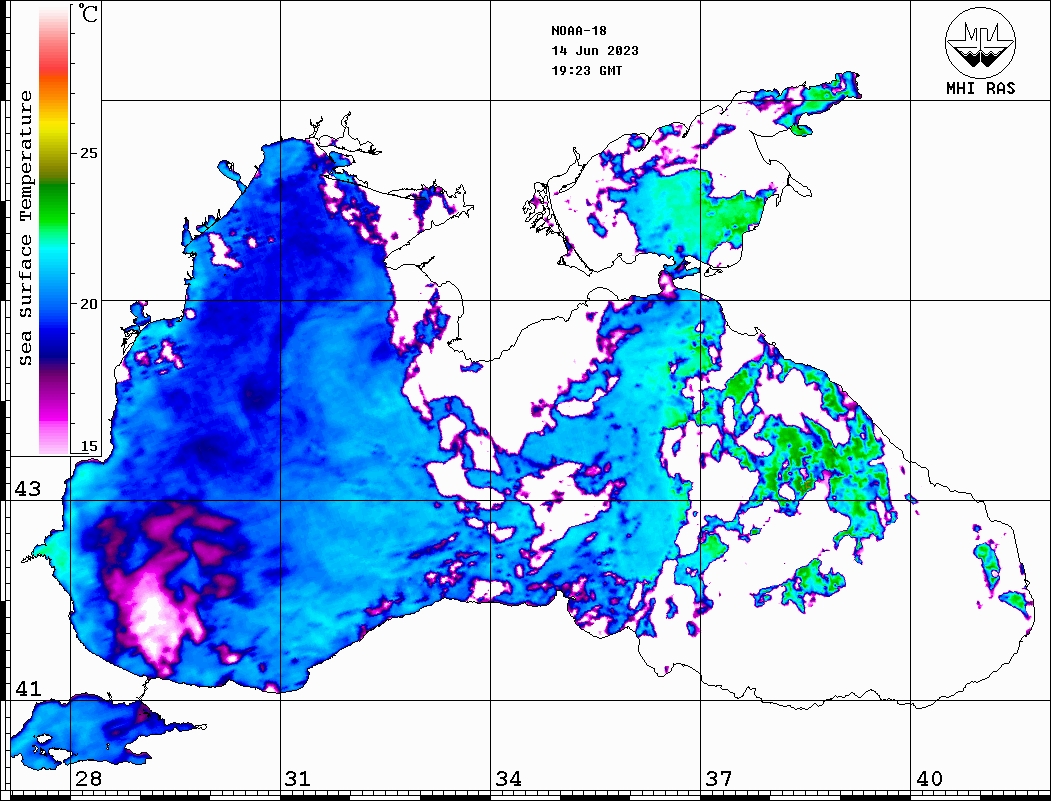This screenshot has height=801, width=1051.
Task: Click latitude label 41
Action: pyautogui.click(x=28, y=688)
